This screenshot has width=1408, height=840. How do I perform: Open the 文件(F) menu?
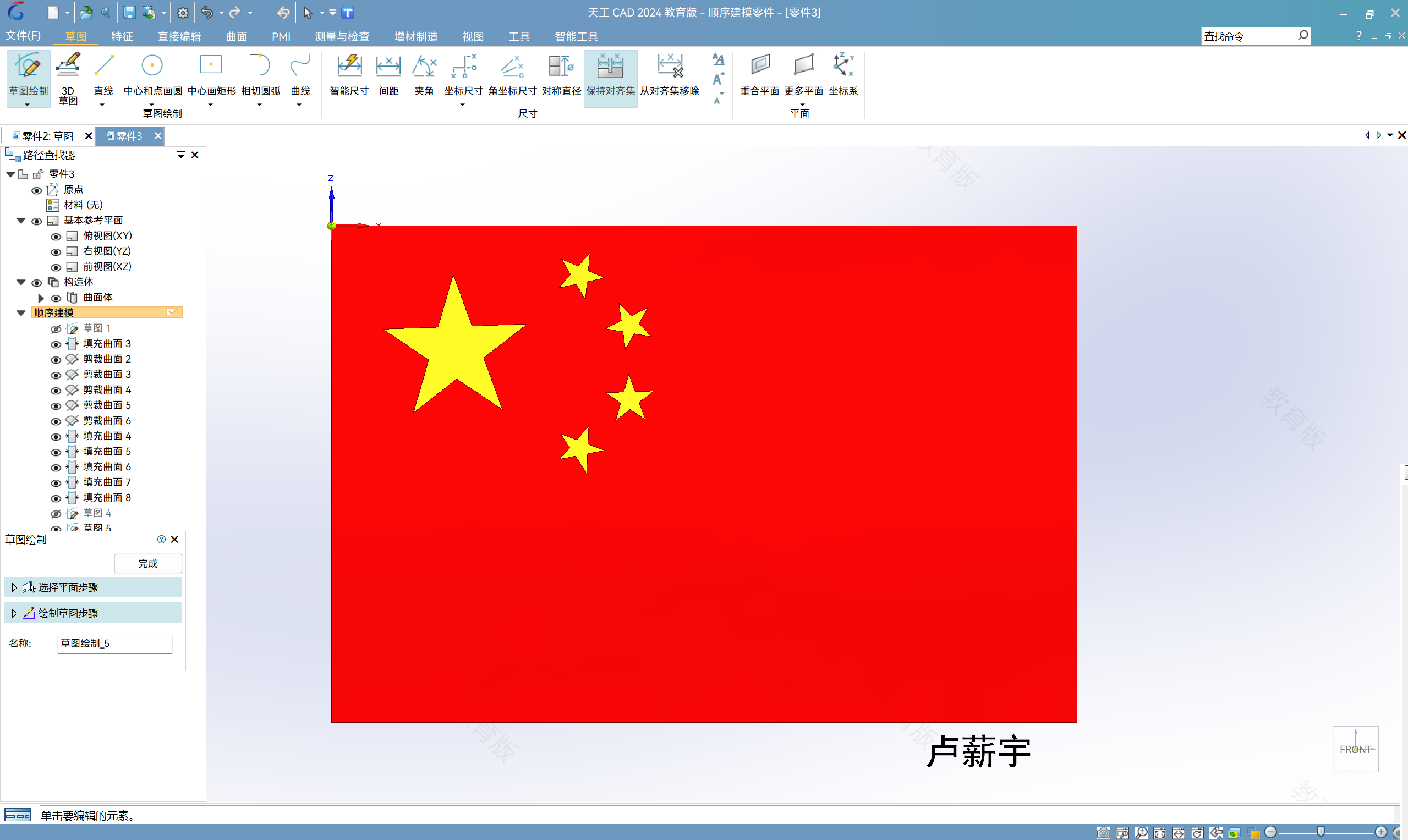click(23, 36)
